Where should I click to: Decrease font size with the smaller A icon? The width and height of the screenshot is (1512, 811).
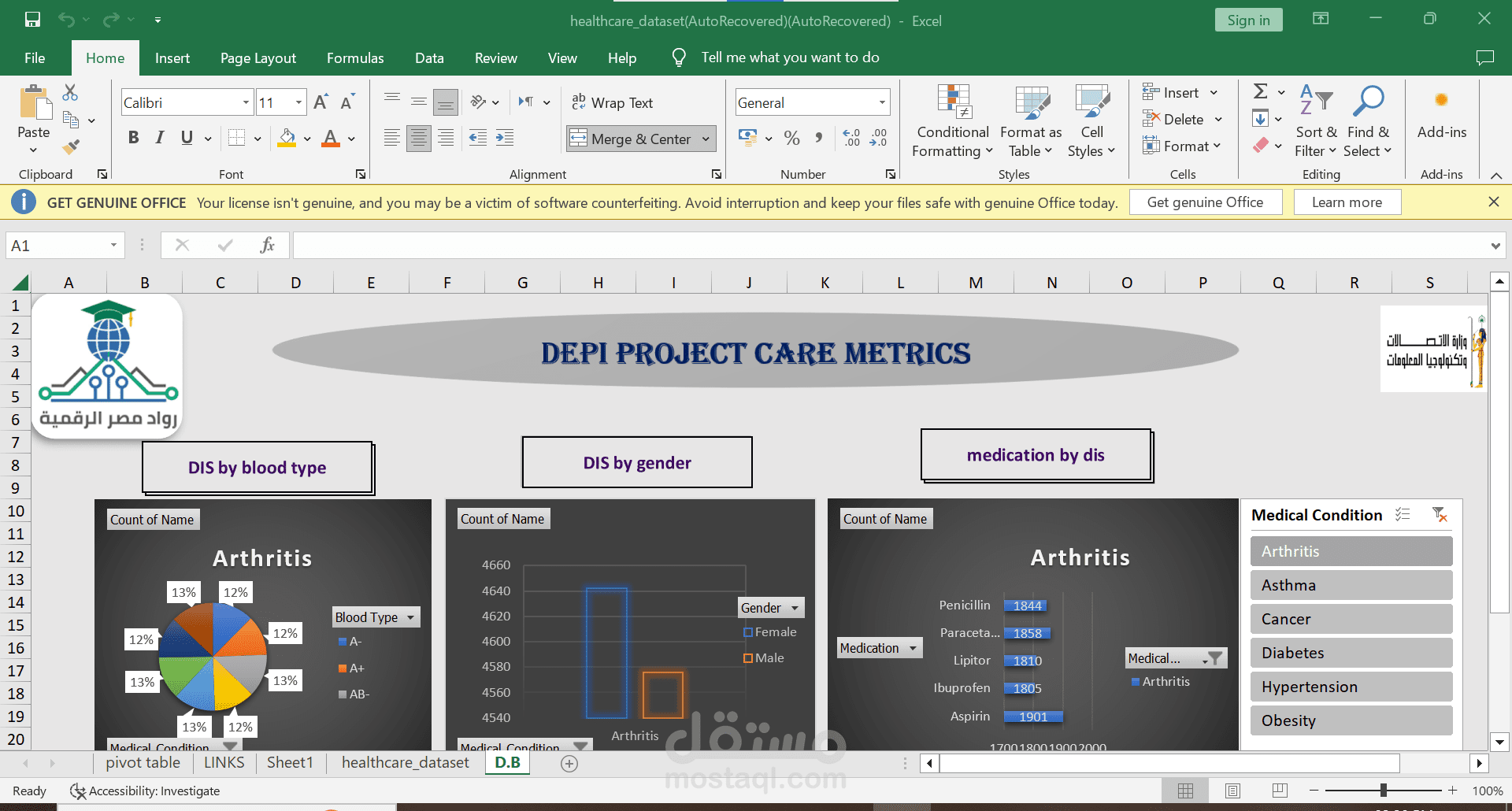(347, 102)
